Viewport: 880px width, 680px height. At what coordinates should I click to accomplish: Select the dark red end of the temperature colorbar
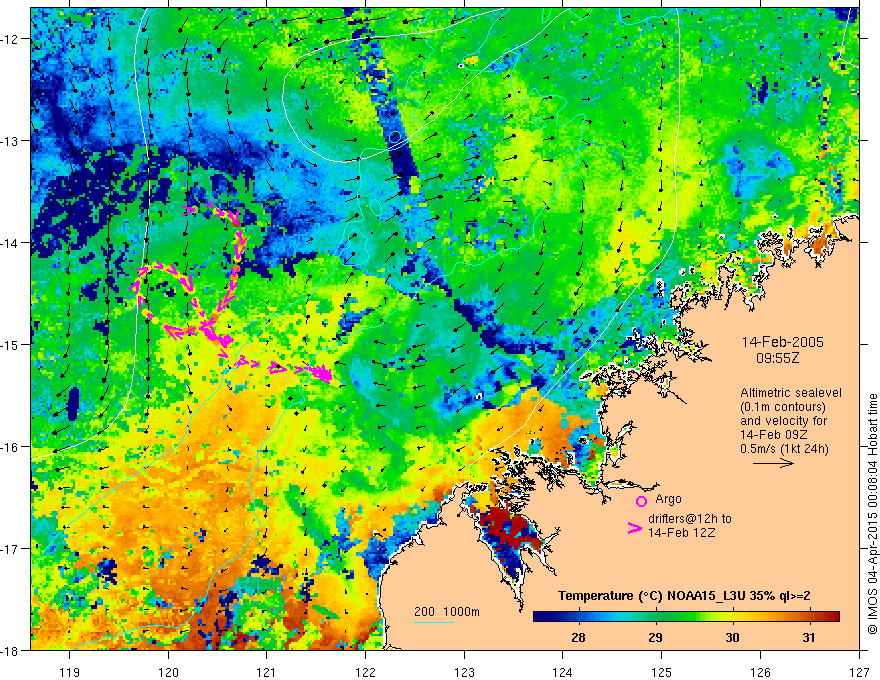pos(832,617)
